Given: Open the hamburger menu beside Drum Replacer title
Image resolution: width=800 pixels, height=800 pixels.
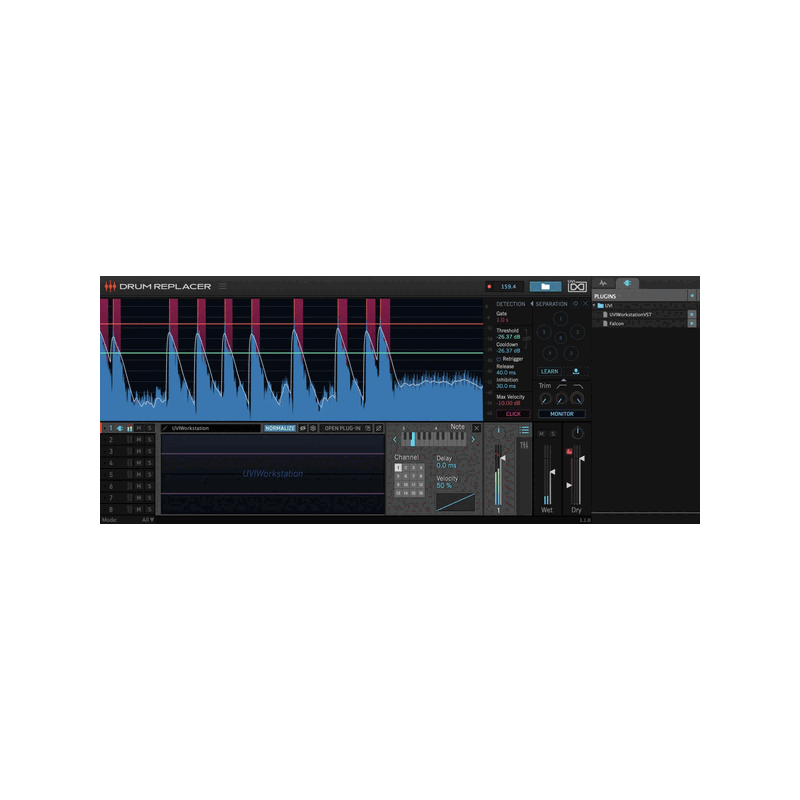Looking at the screenshot, I should pyautogui.click(x=223, y=286).
